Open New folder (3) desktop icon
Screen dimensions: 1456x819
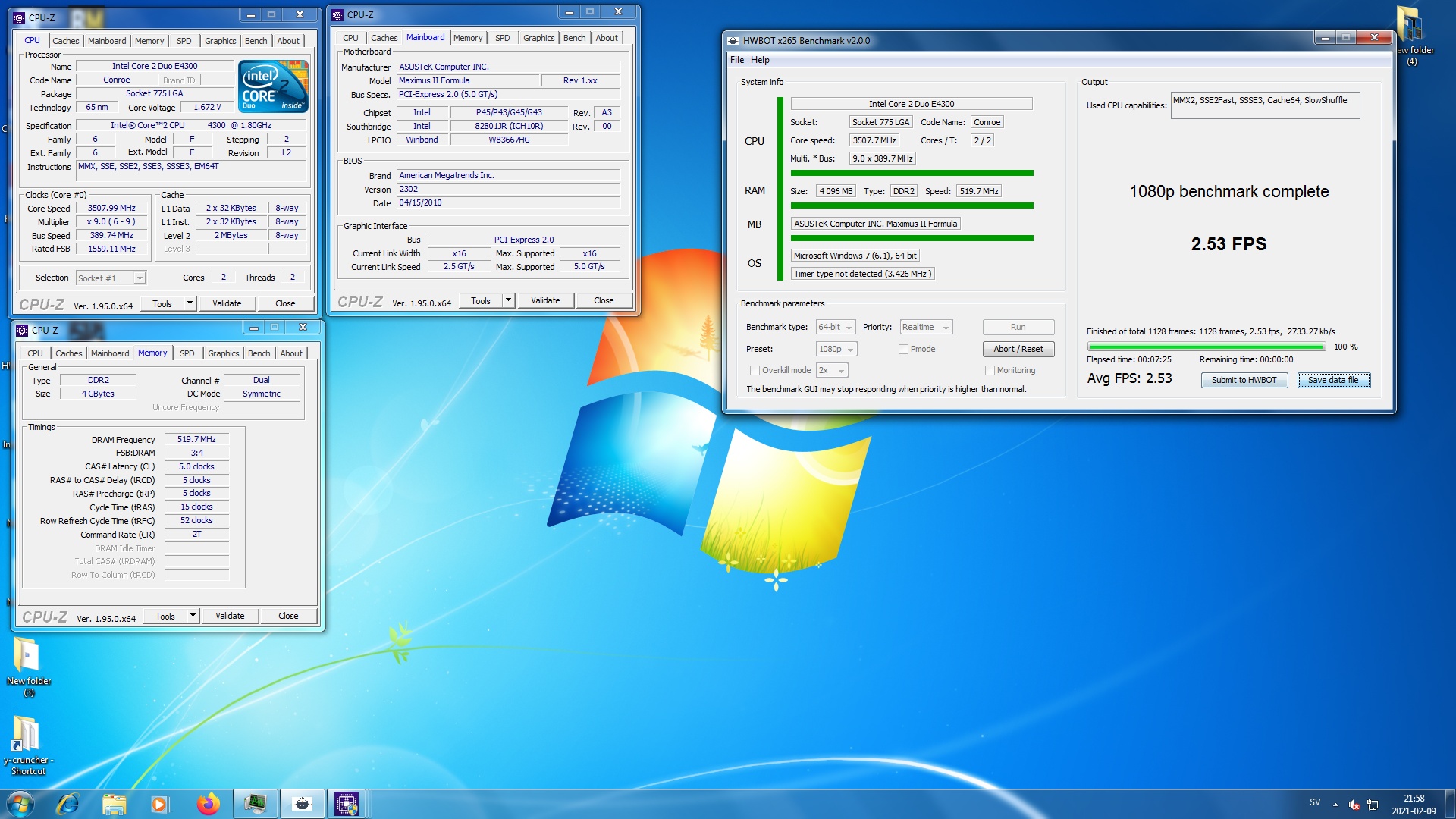tap(29, 667)
